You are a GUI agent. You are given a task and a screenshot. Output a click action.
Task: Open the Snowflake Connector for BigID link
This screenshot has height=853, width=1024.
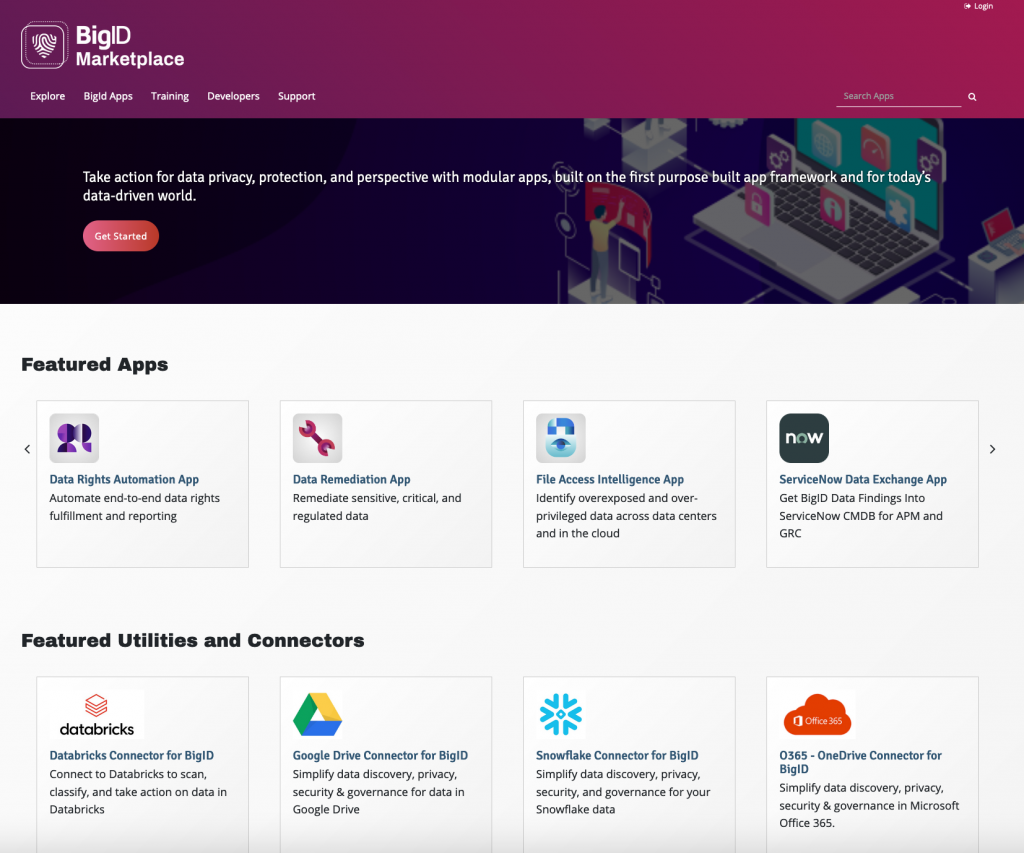(x=617, y=755)
